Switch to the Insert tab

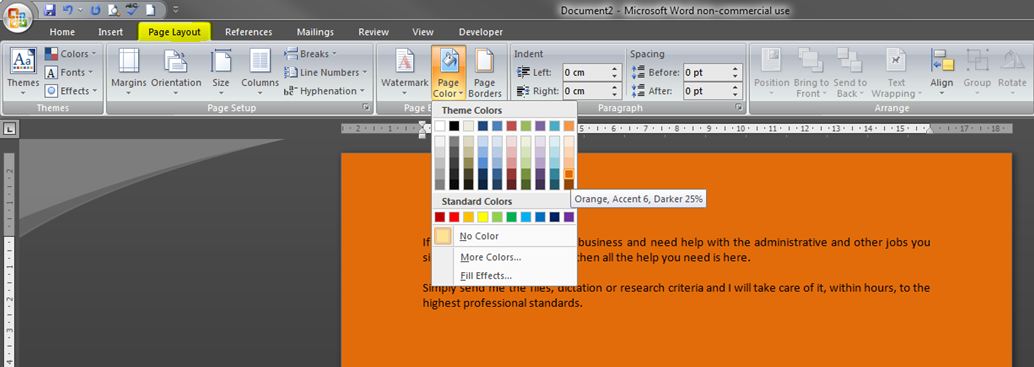pos(110,32)
